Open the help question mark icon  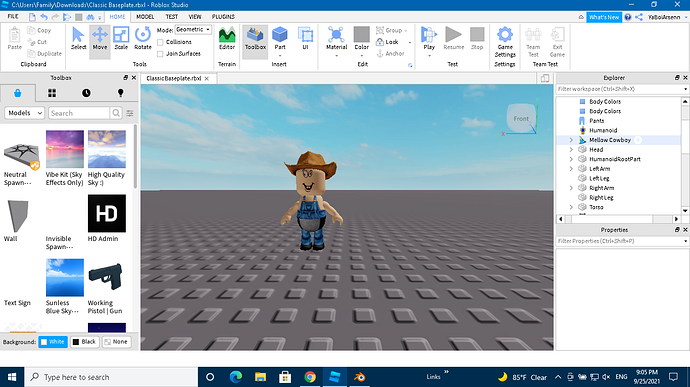(x=628, y=17)
